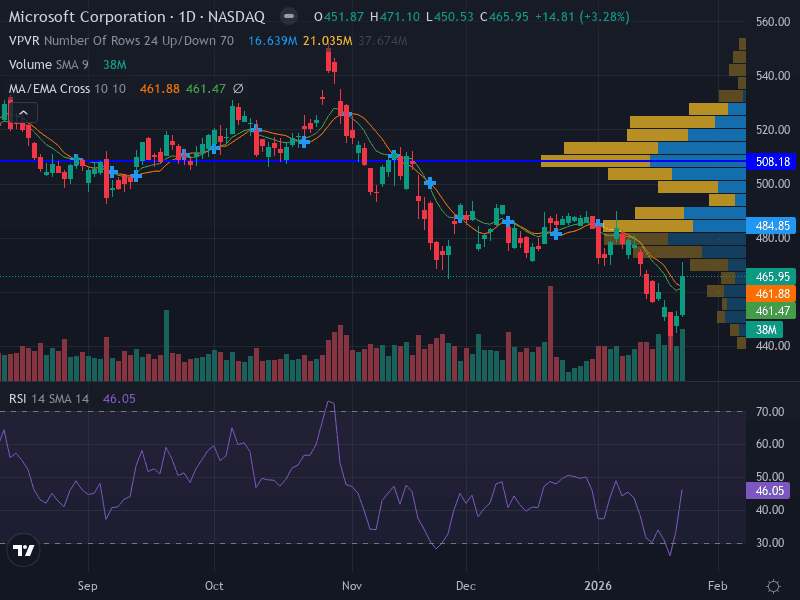This screenshot has width=800, height=600.
Task: Open chart settings gear icon
Action: pos(773,586)
